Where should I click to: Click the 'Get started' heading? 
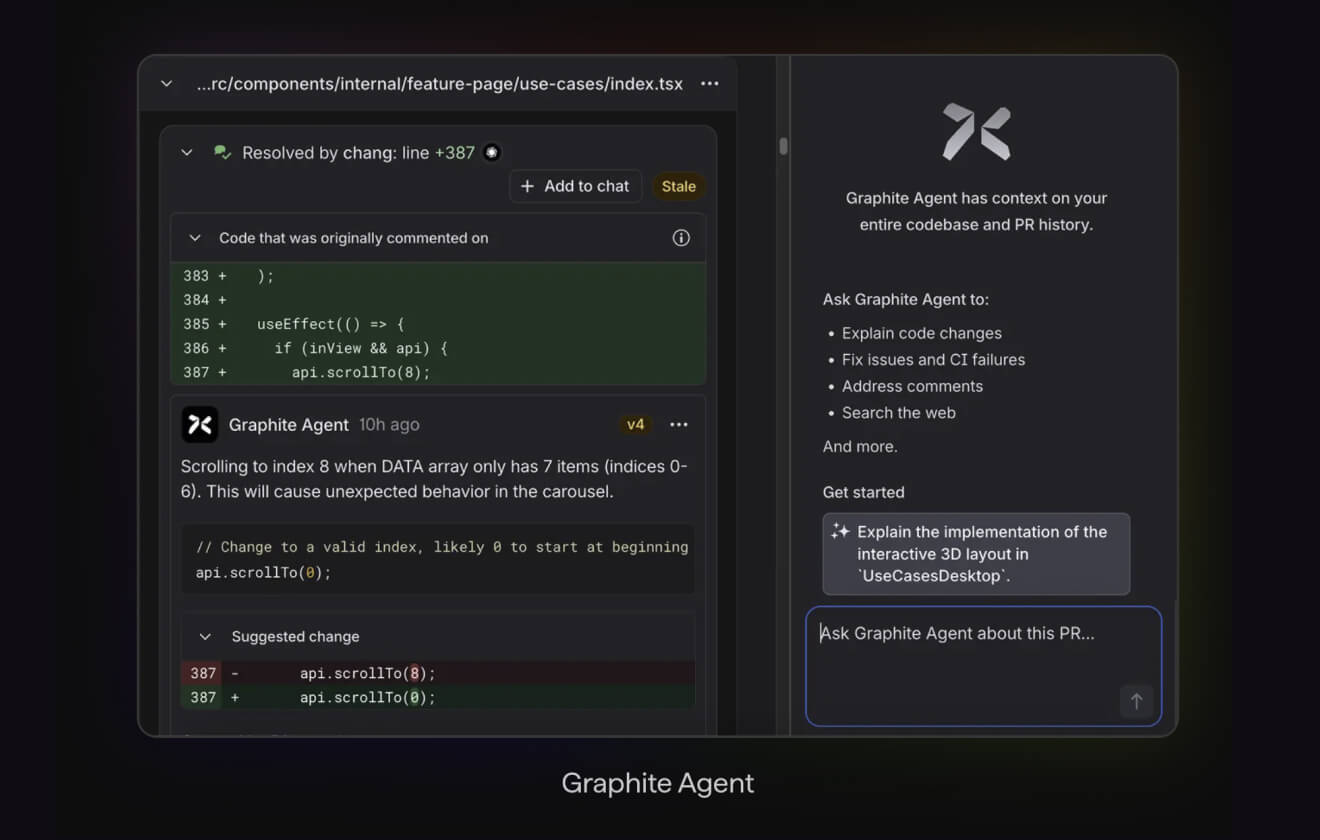[864, 492]
